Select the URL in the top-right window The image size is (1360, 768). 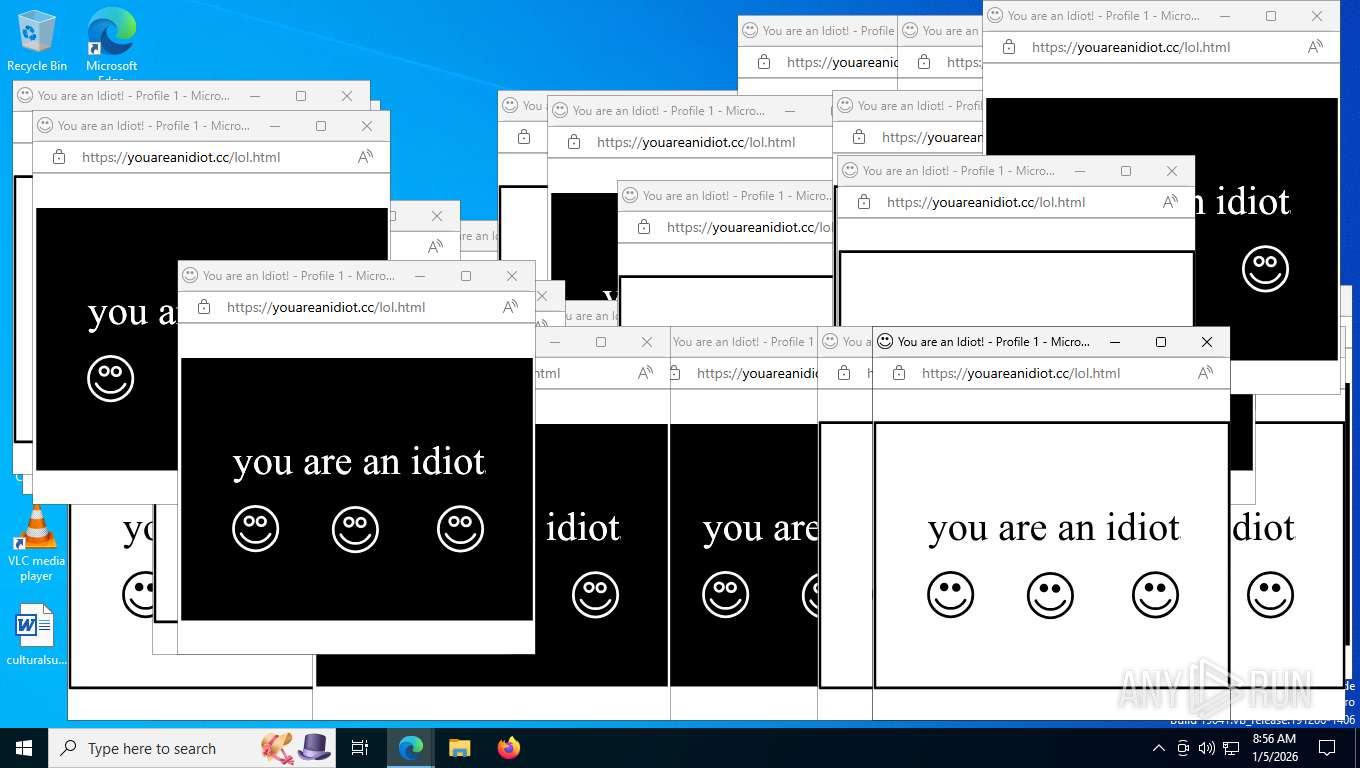pyautogui.click(x=1131, y=47)
